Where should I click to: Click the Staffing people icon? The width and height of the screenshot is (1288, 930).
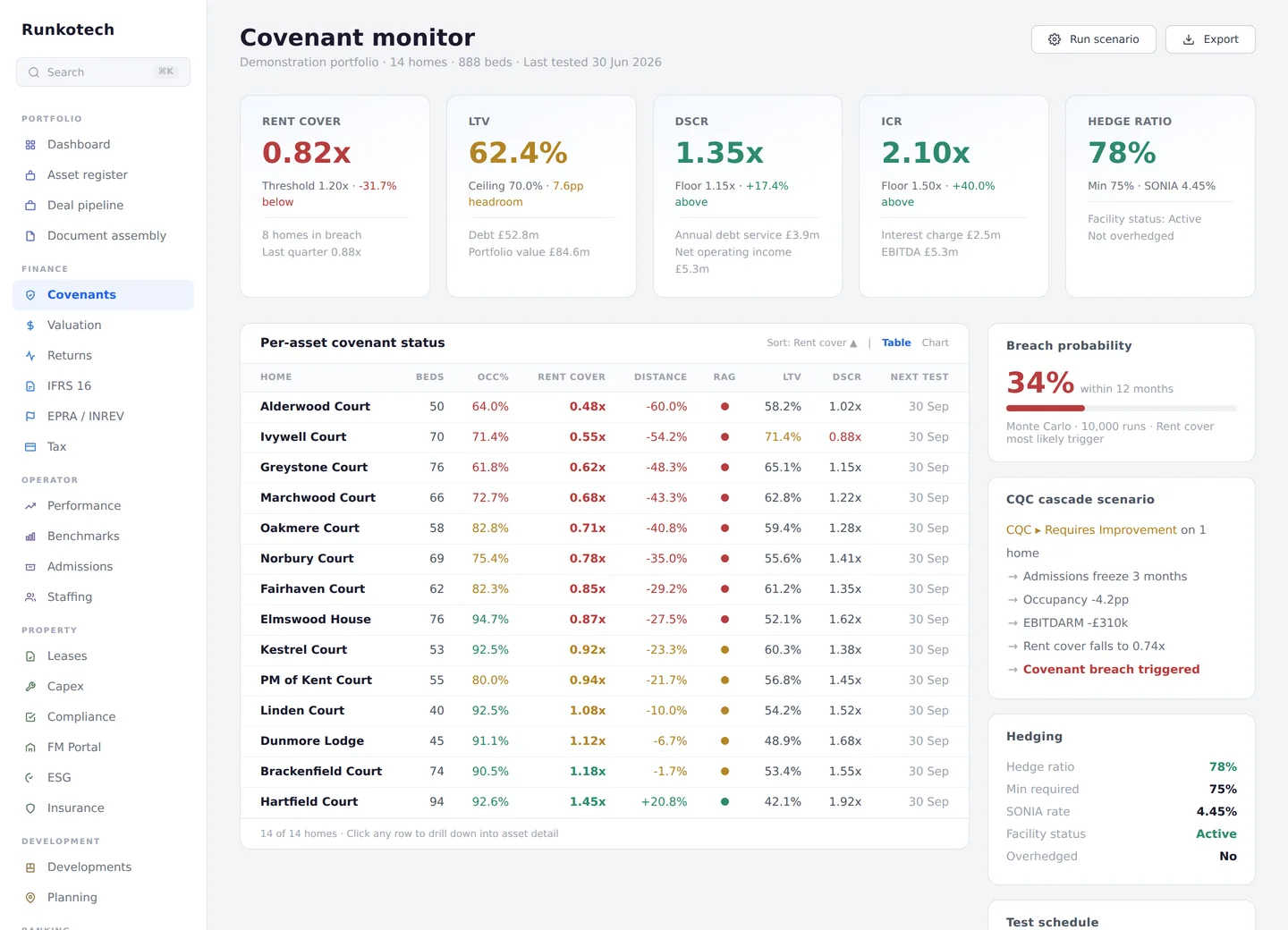tap(30, 597)
